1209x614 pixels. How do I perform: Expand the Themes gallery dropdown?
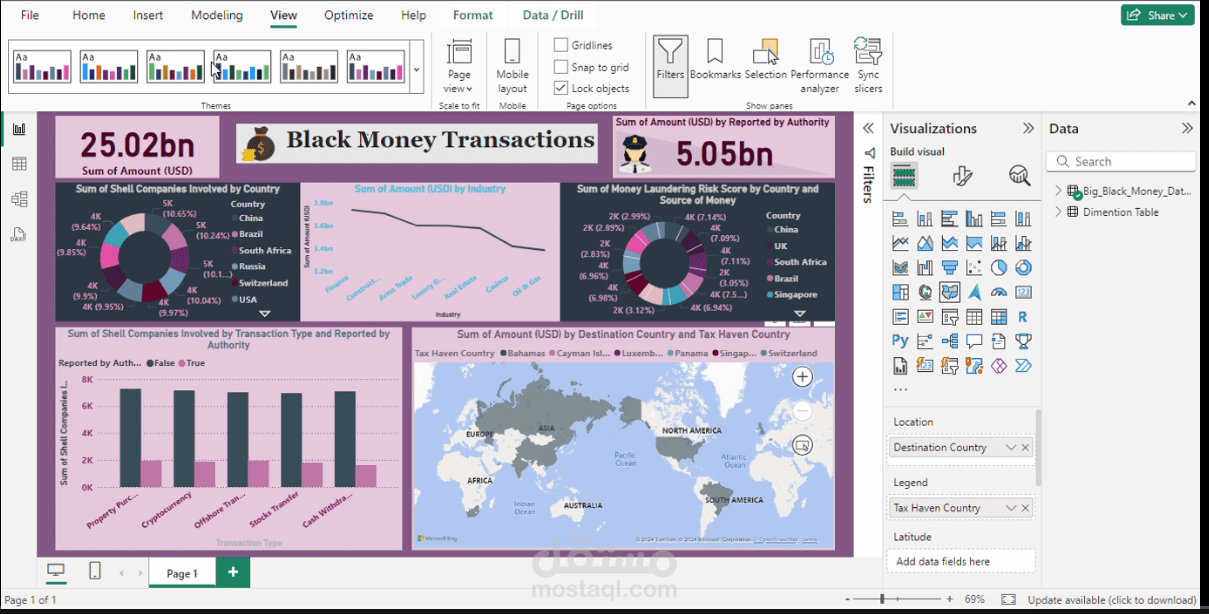[x=417, y=70]
